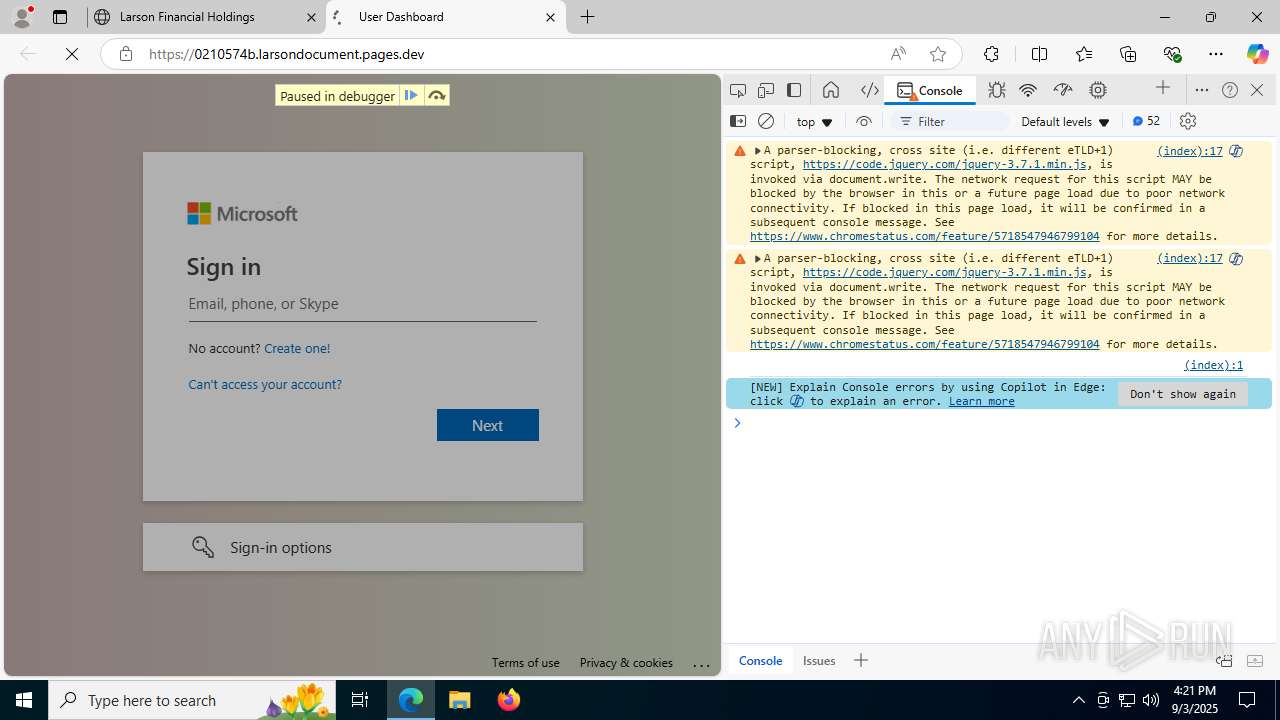The width and height of the screenshot is (1280, 720).
Task: Open the ellipsis menu in page footer
Action: (x=701, y=663)
